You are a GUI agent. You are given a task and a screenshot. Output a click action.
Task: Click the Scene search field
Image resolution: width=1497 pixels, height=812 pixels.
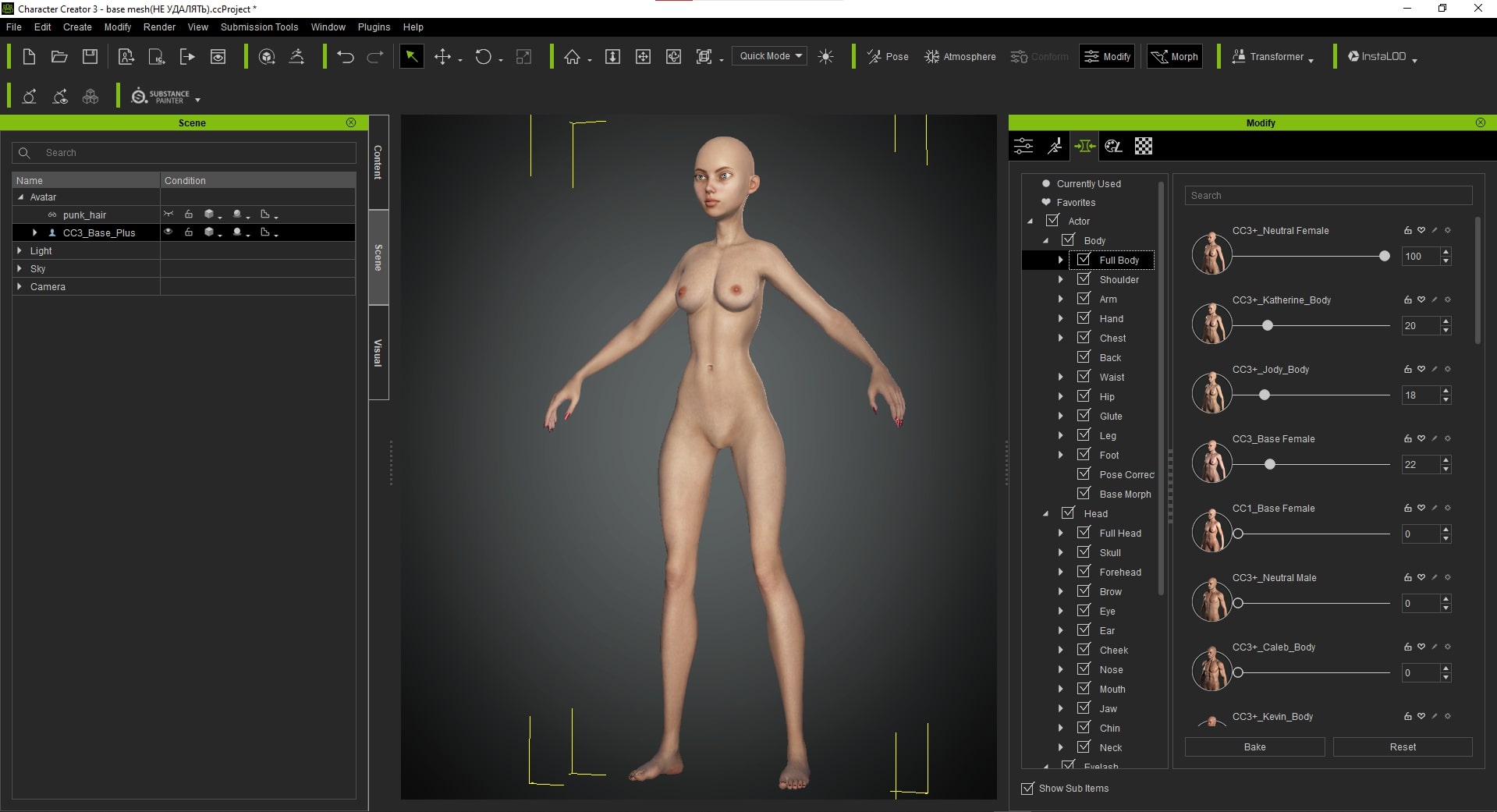pyautogui.click(x=184, y=153)
